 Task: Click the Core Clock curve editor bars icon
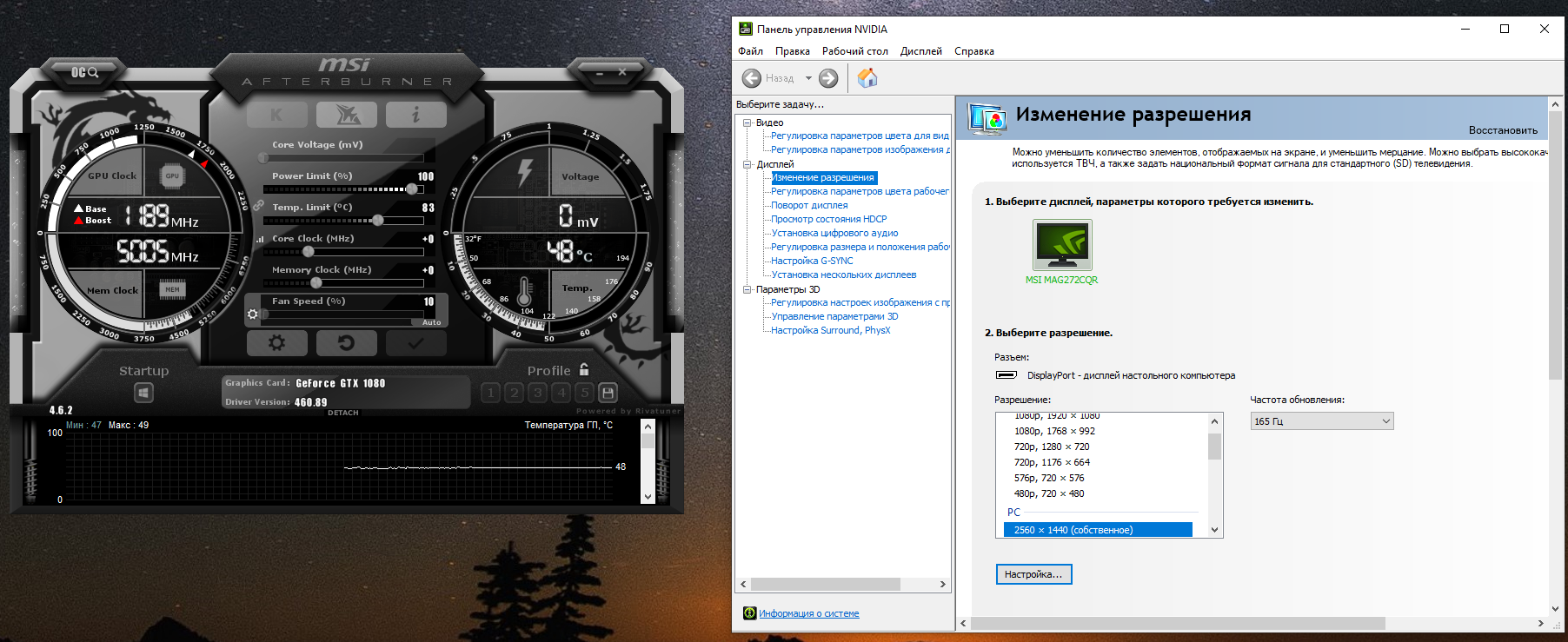[259, 239]
